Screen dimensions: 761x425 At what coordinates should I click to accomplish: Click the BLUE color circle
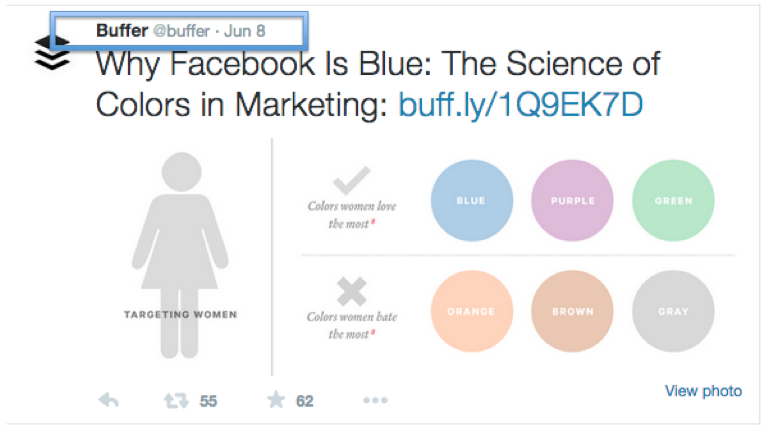coord(472,200)
